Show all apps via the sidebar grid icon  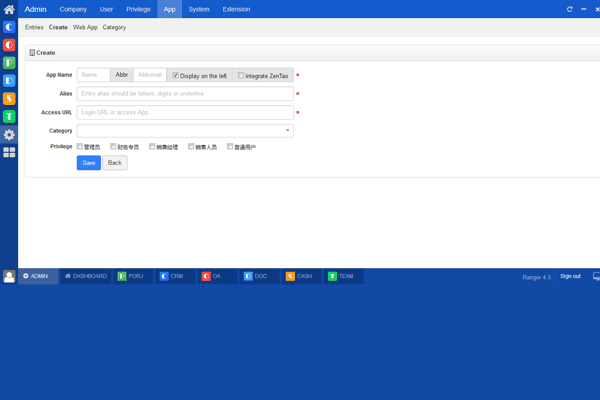pos(9,153)
